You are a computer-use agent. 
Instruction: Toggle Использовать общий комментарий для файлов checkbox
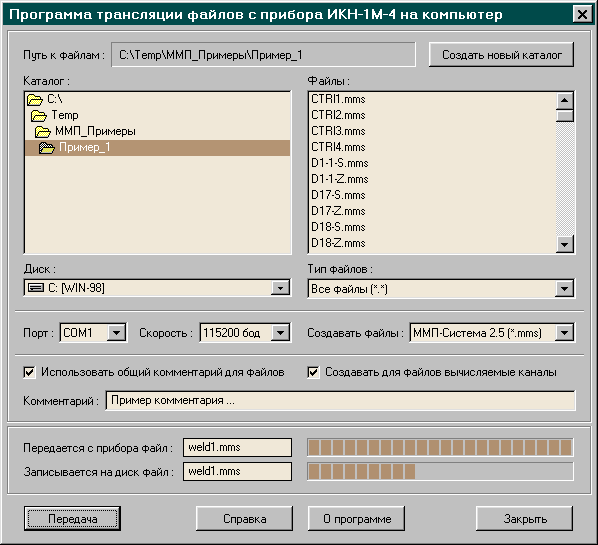29,372
